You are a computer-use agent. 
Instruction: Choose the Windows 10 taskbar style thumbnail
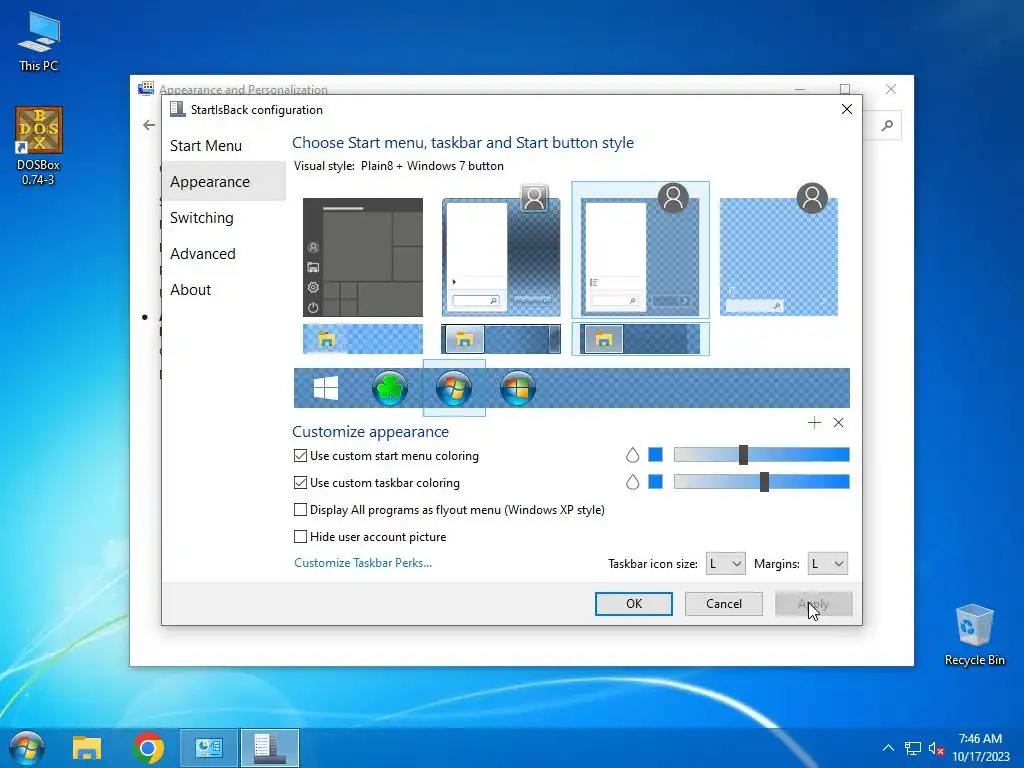coord(362,339)
